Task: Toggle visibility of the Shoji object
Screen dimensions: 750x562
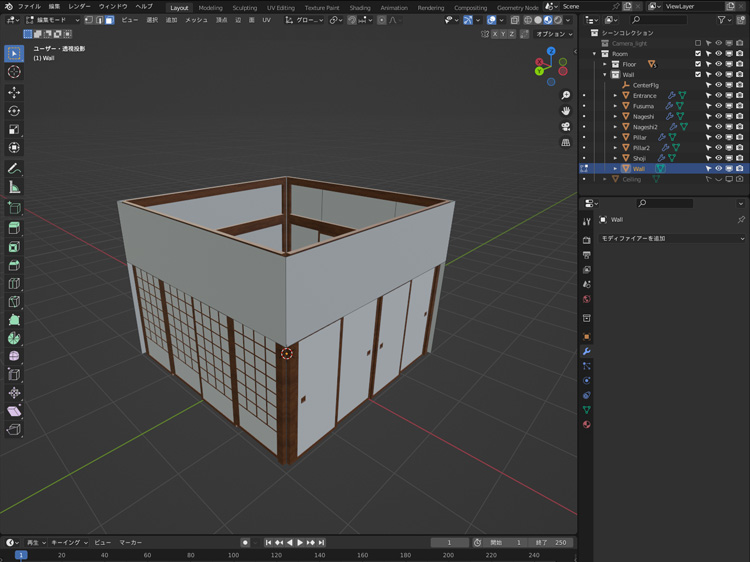Action: pyautogui.click(x=718, y=158)
